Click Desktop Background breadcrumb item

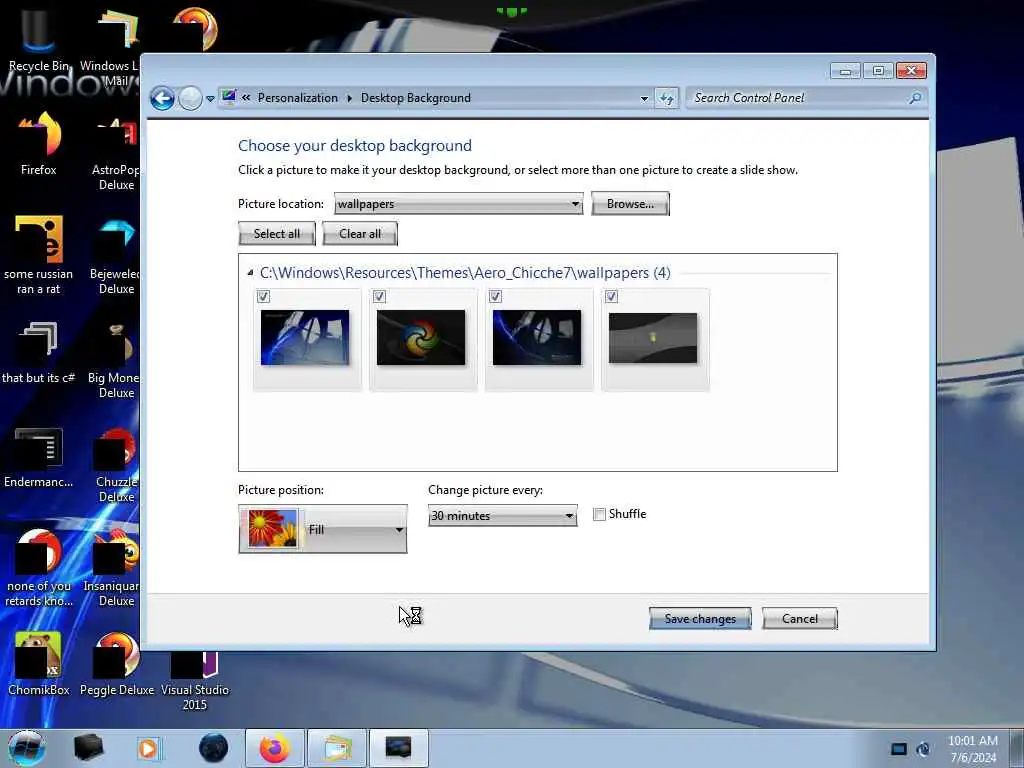(x=415, y=98)
